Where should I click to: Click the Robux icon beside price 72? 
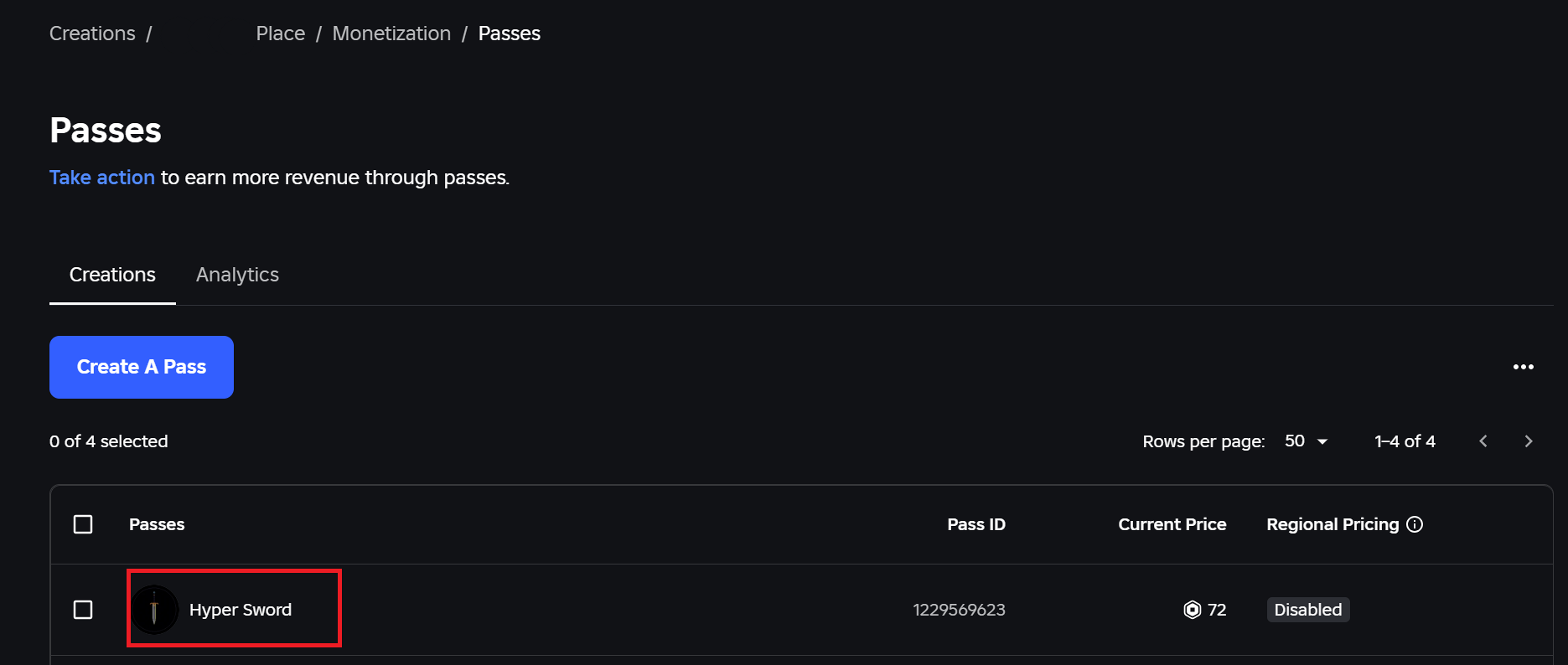pyautogui.click(x=1192, y=610)
